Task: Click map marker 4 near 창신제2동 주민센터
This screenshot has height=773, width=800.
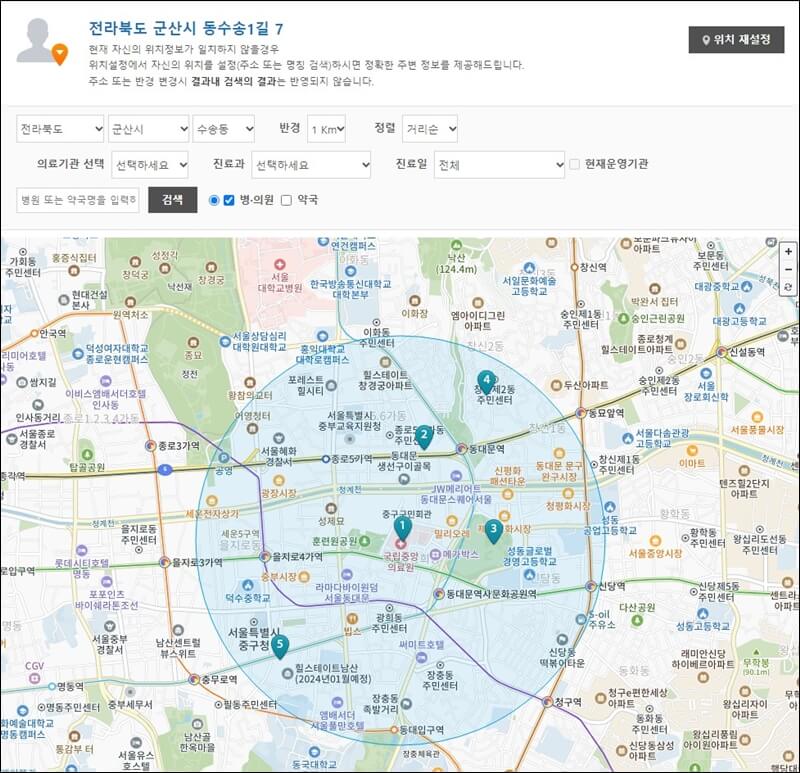Action: (485, 379)
